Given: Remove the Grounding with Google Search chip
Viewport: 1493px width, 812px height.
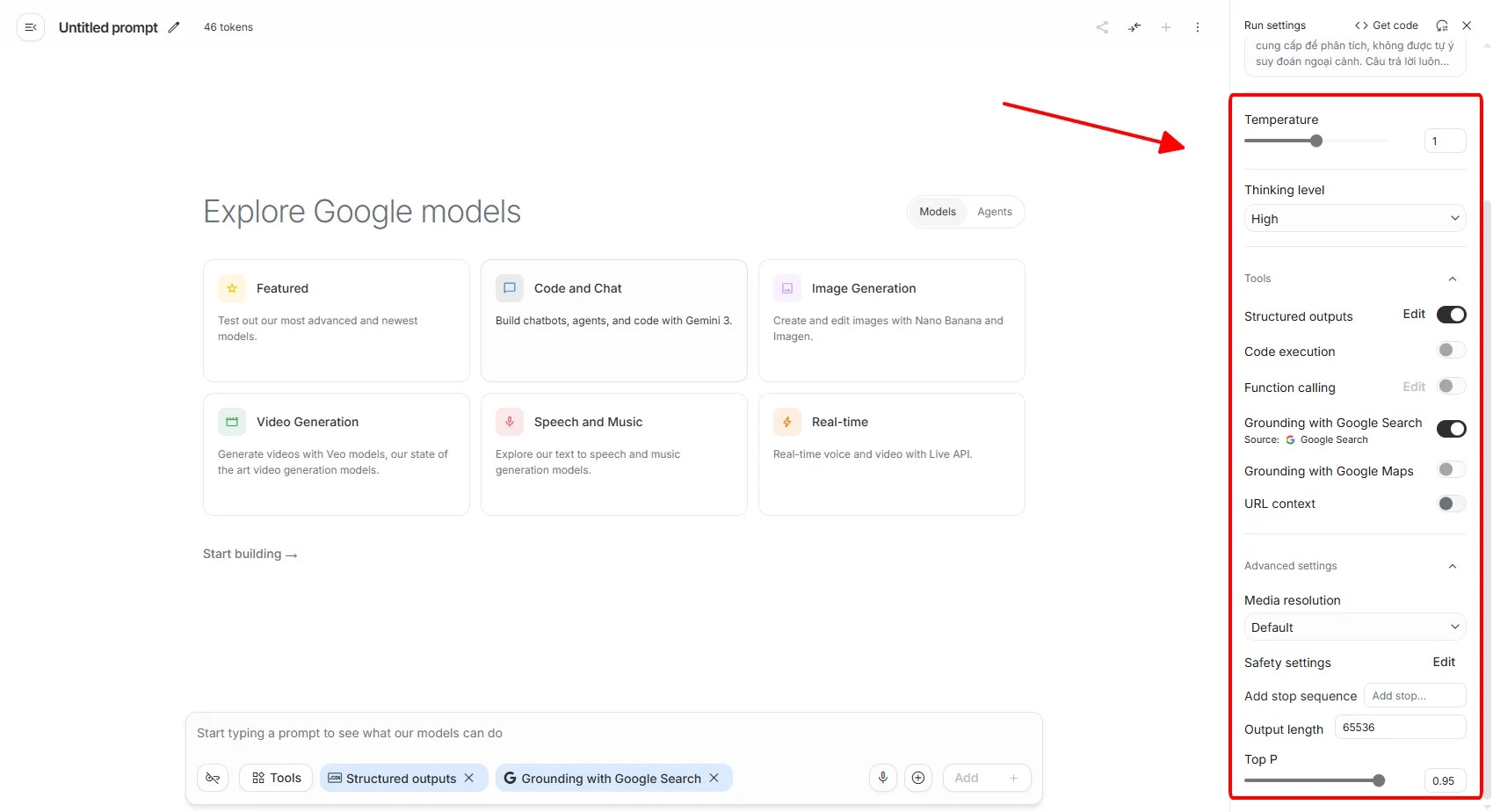Looking at the screenshot, I should click(x=714, y=778).
